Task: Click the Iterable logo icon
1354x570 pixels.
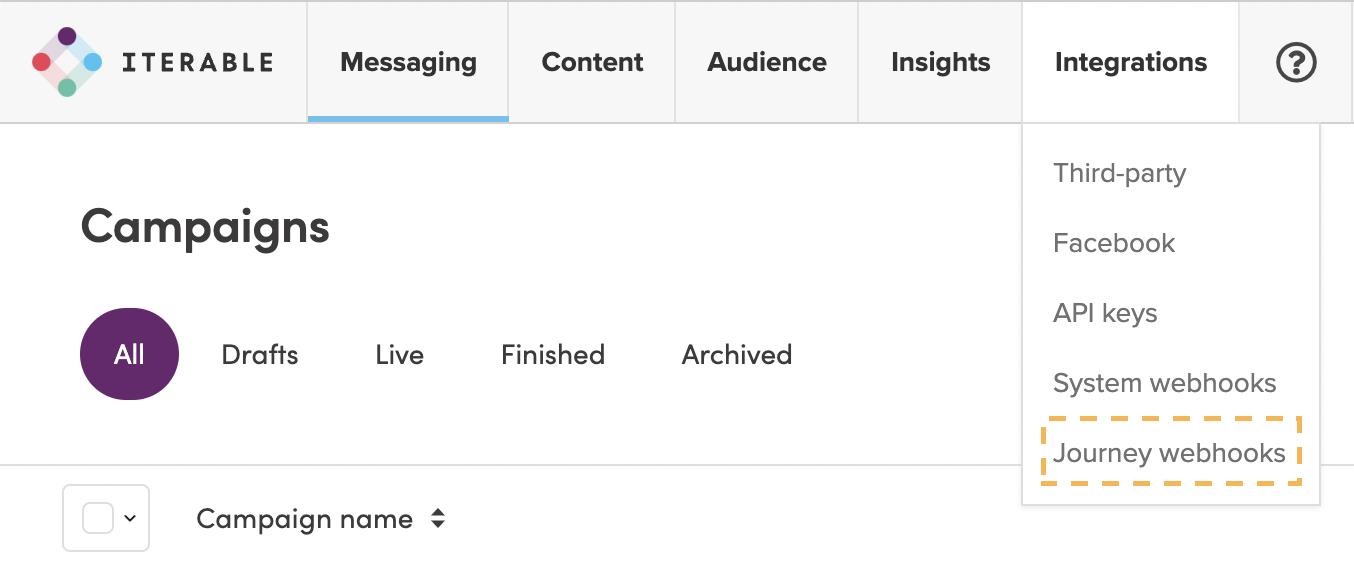Action: coord(67,62)
